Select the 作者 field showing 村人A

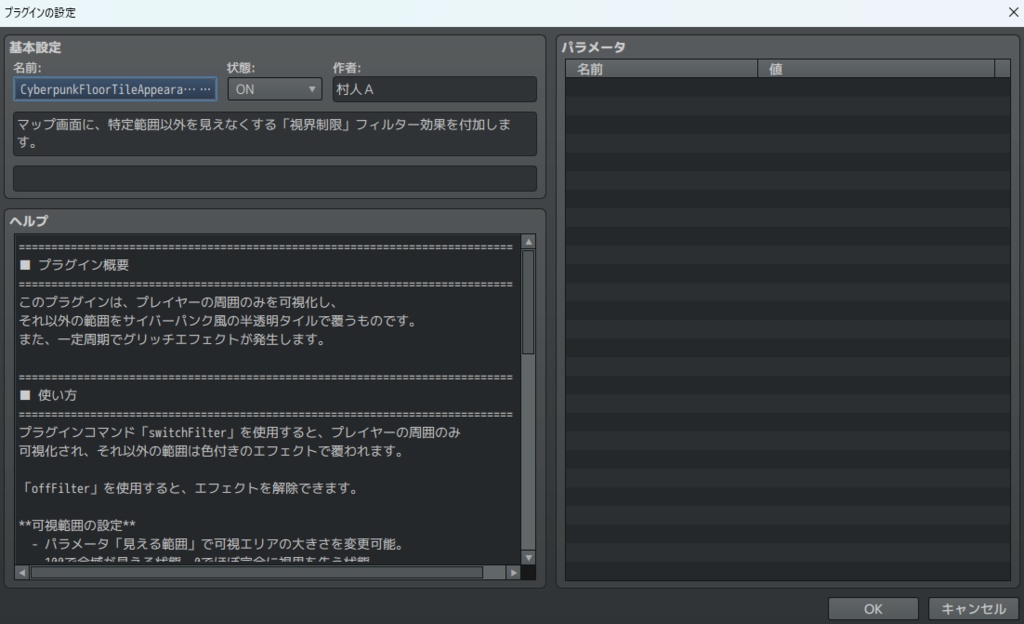pyautogui.click(x=432, y=89)
